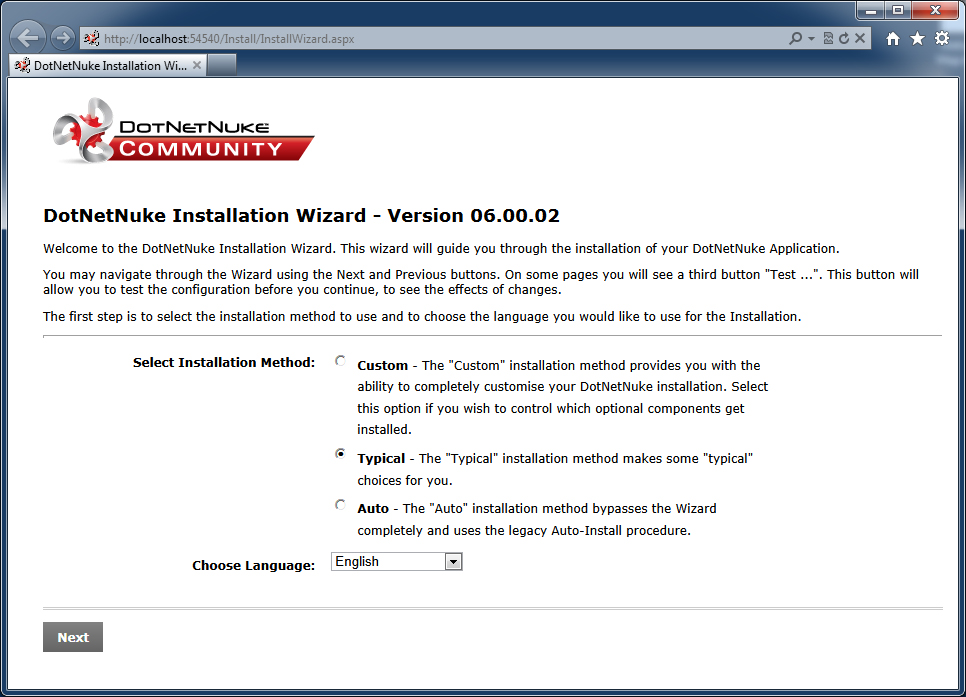
Task: Close the DotNetNuke Installation Wizard tab
Action: (197, 65)
